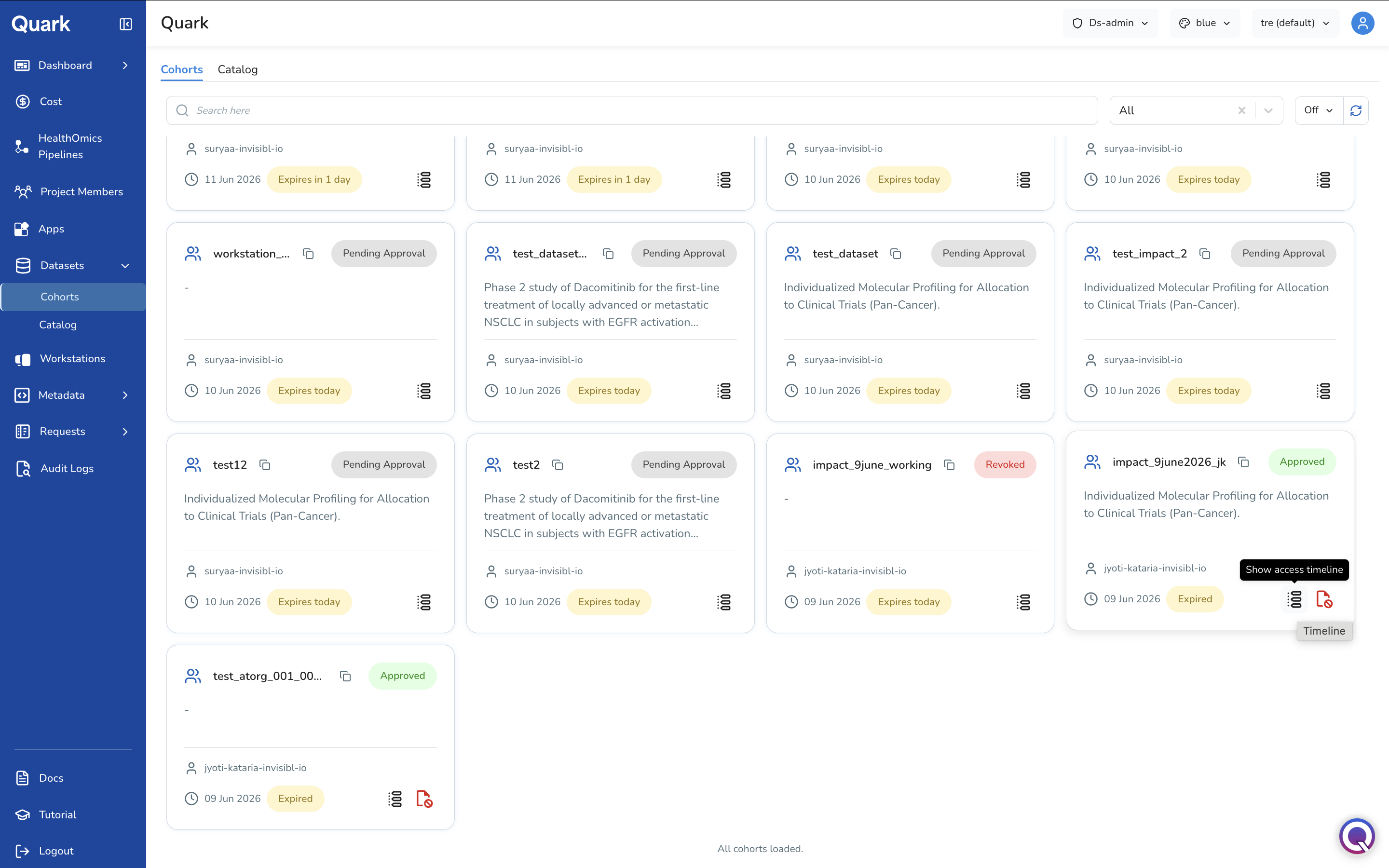1389x868 pixels.
Task: Click Dashboard grid icon in sidebar
Action: click(x=22, y=66)
